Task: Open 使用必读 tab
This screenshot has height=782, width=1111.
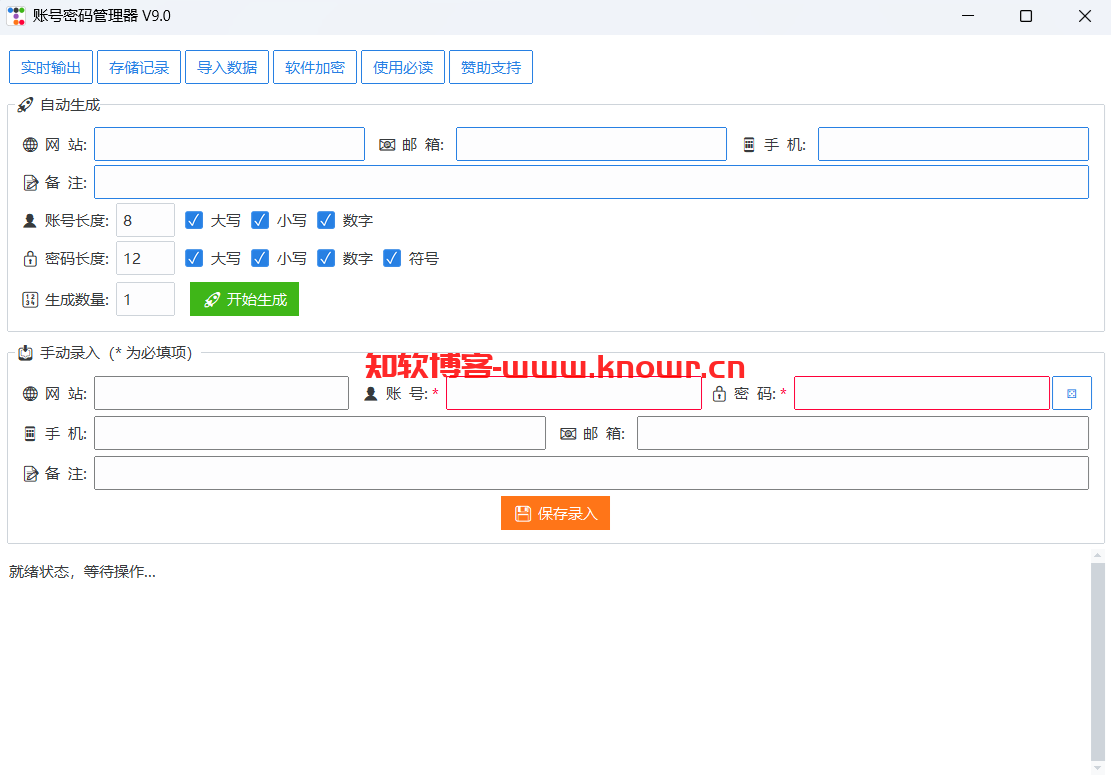Action: tap(402, 67)
